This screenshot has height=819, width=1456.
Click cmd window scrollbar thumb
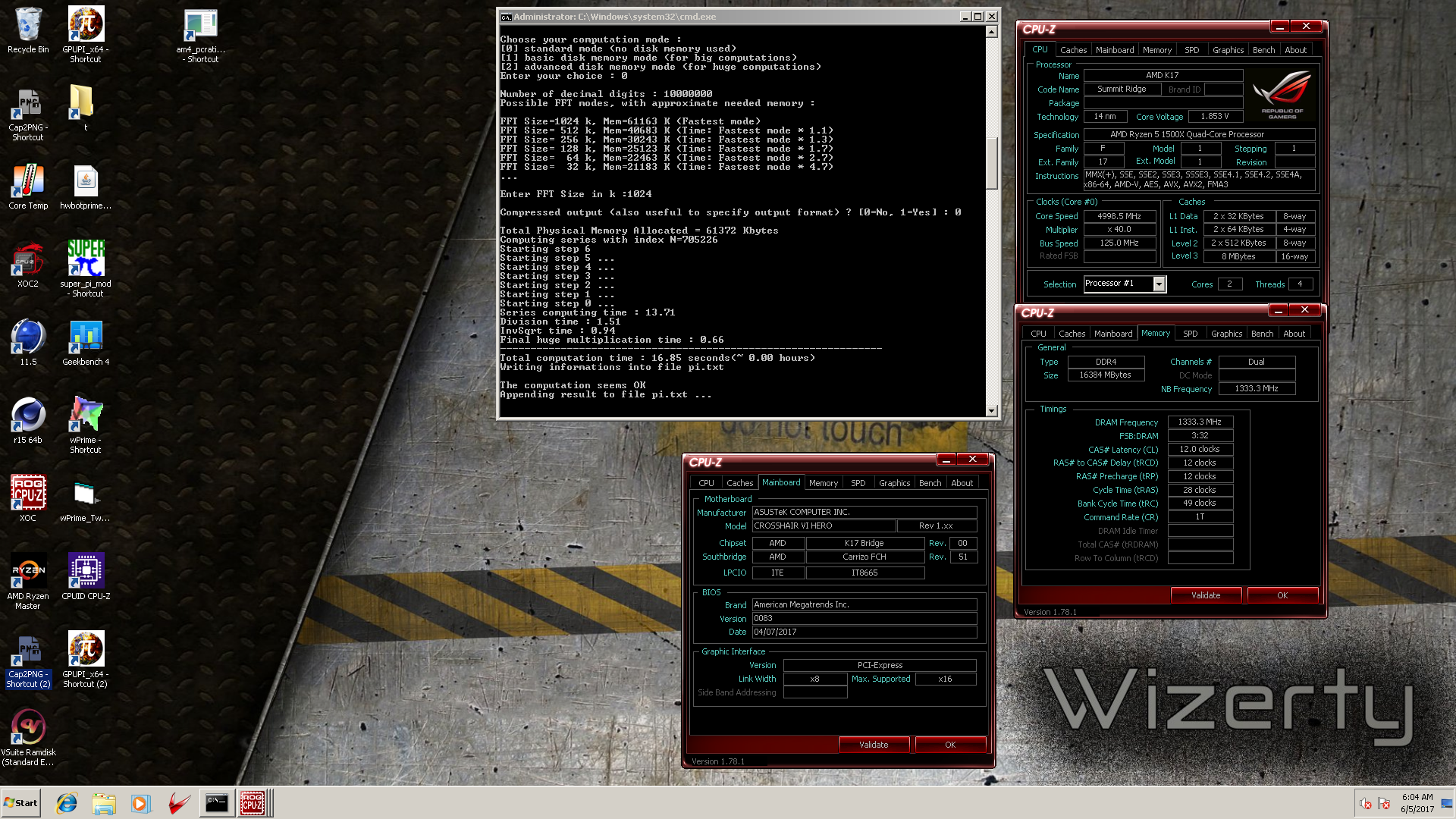click(x=991, y=163)
